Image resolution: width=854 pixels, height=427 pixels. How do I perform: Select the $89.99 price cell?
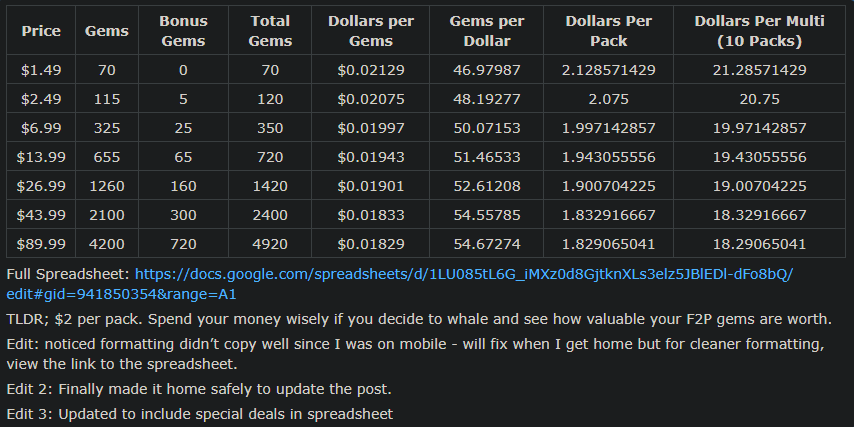(41, 244)
